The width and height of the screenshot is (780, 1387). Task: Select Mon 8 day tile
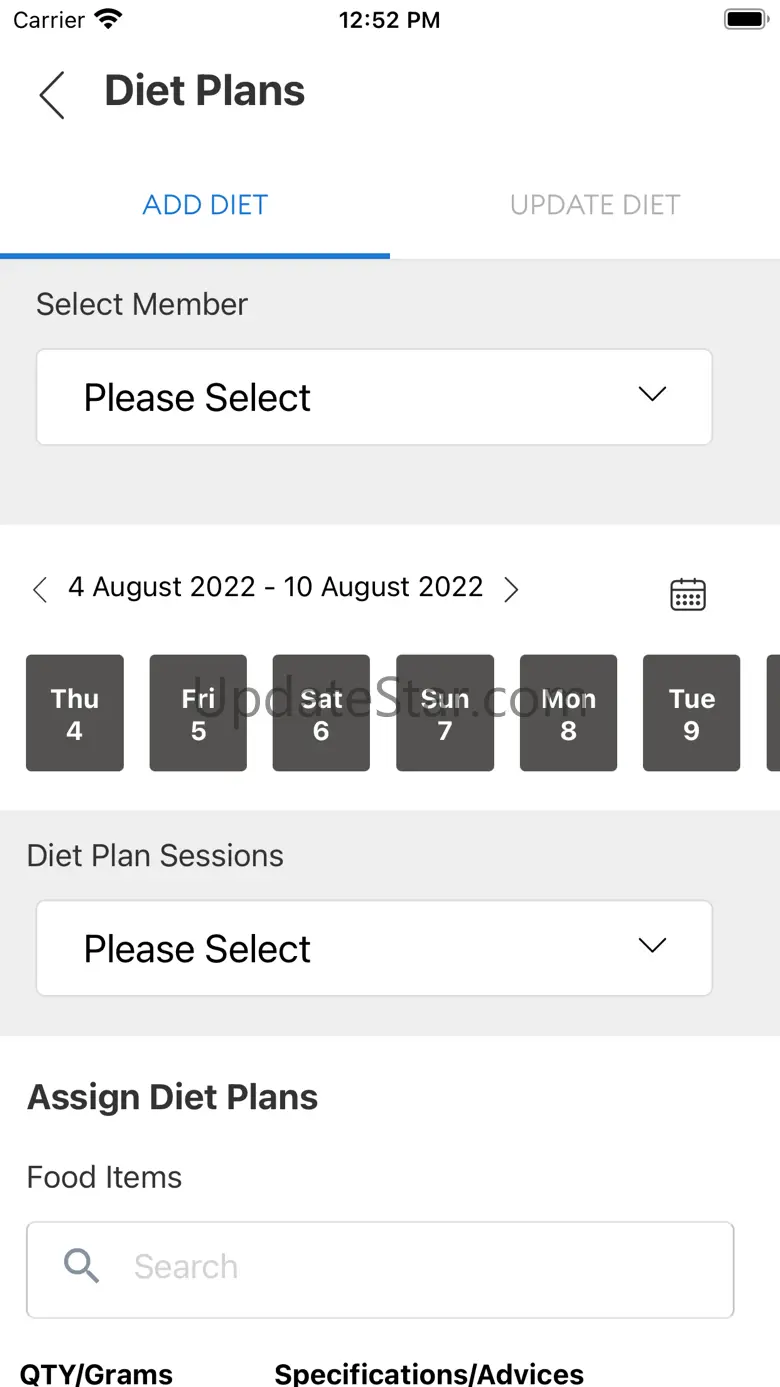point(568,713)
